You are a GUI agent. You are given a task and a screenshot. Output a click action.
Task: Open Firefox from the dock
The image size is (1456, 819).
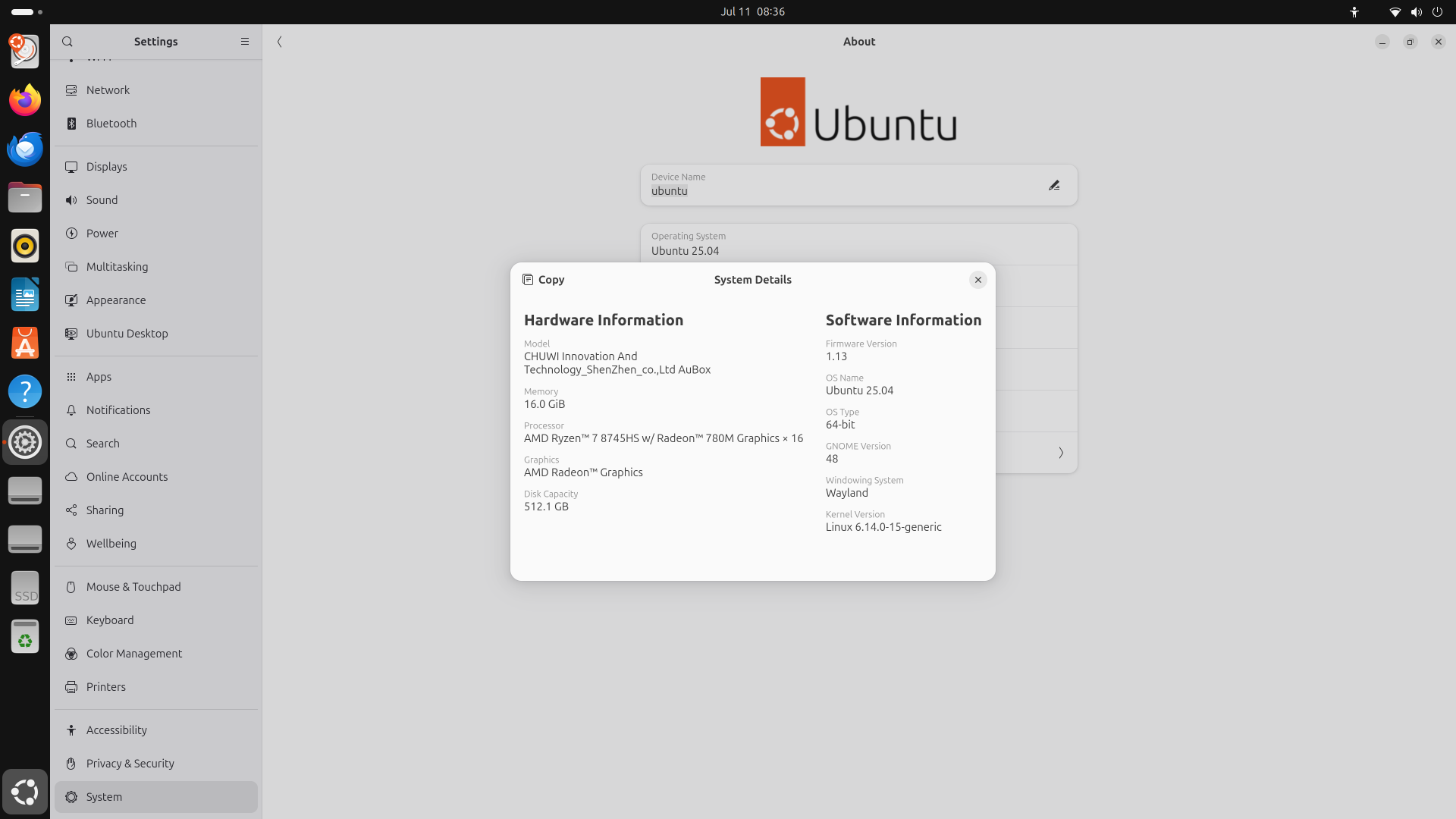[25, 100]
